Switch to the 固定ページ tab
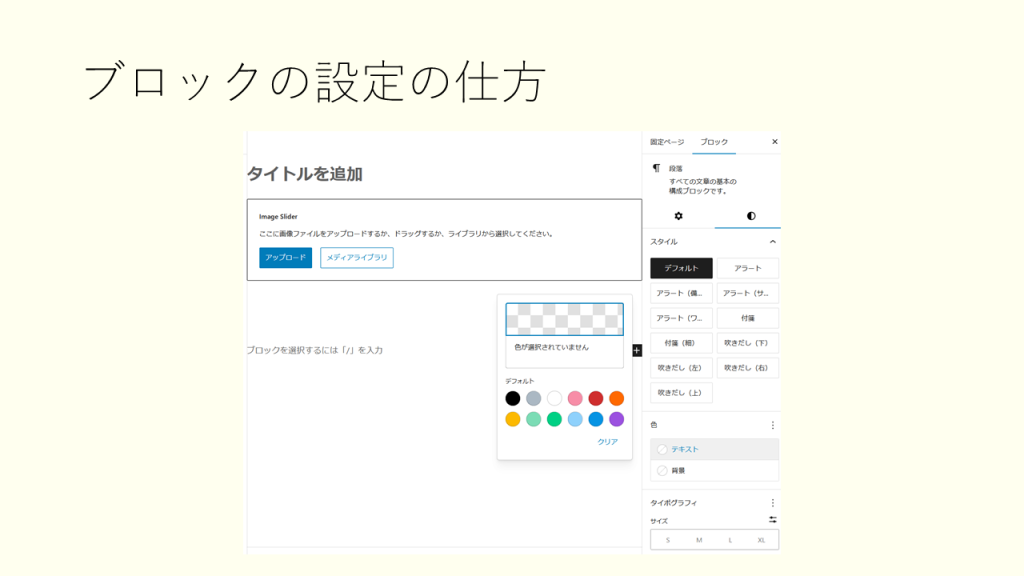 667,142
